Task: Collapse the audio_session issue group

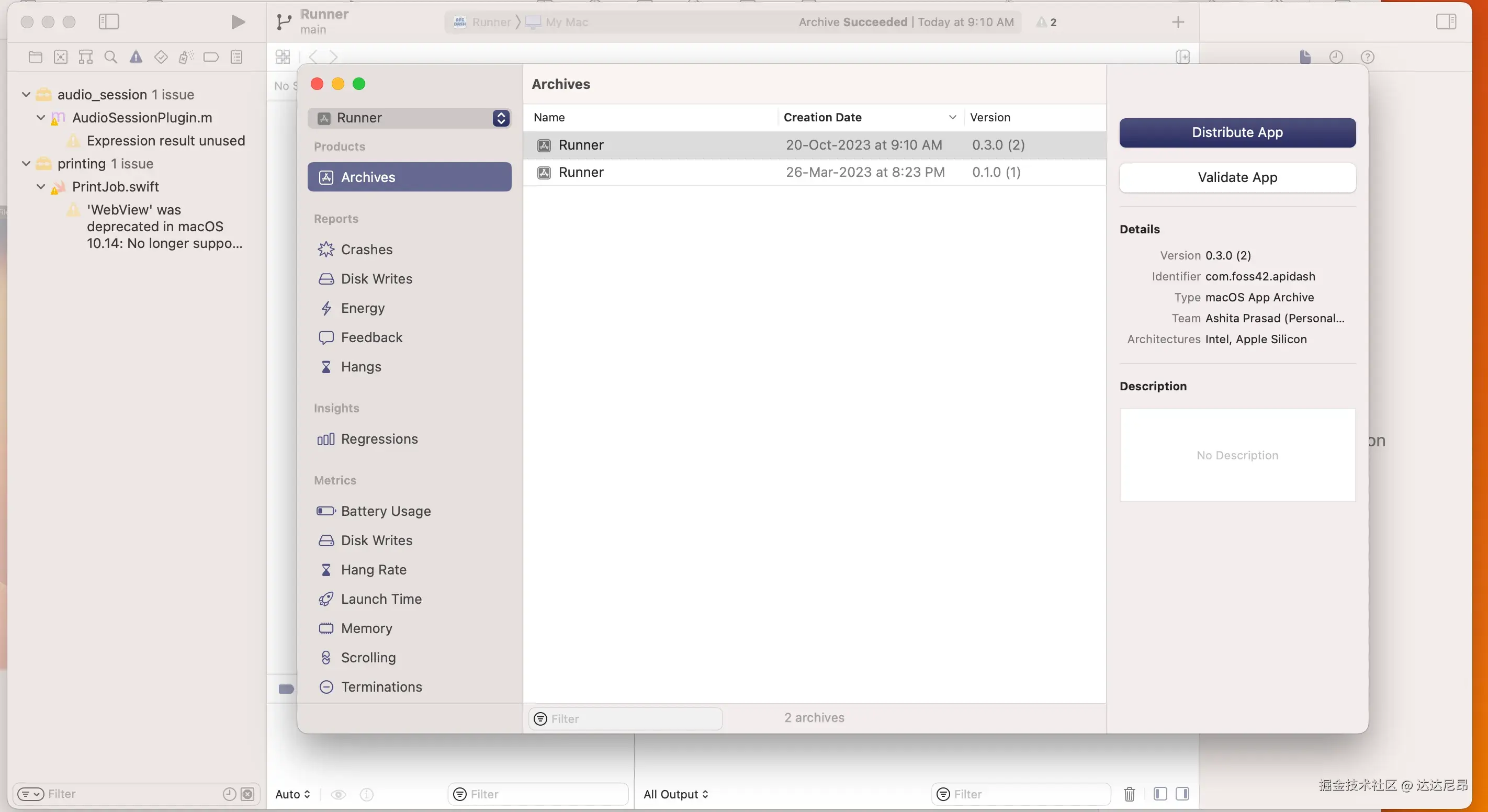Action: [x=26, y=94]
